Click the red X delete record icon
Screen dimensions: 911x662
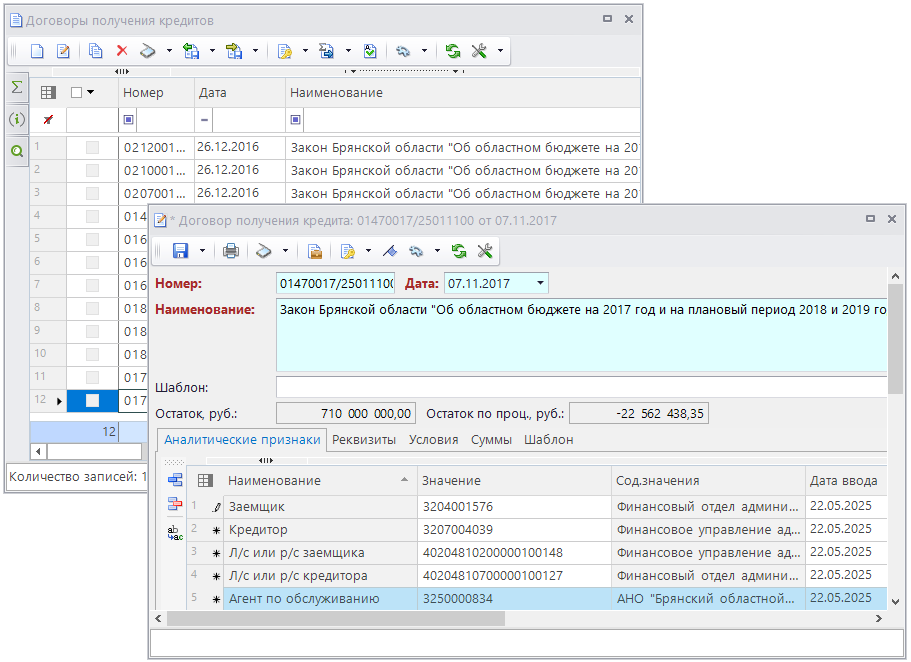pos(122,51)
